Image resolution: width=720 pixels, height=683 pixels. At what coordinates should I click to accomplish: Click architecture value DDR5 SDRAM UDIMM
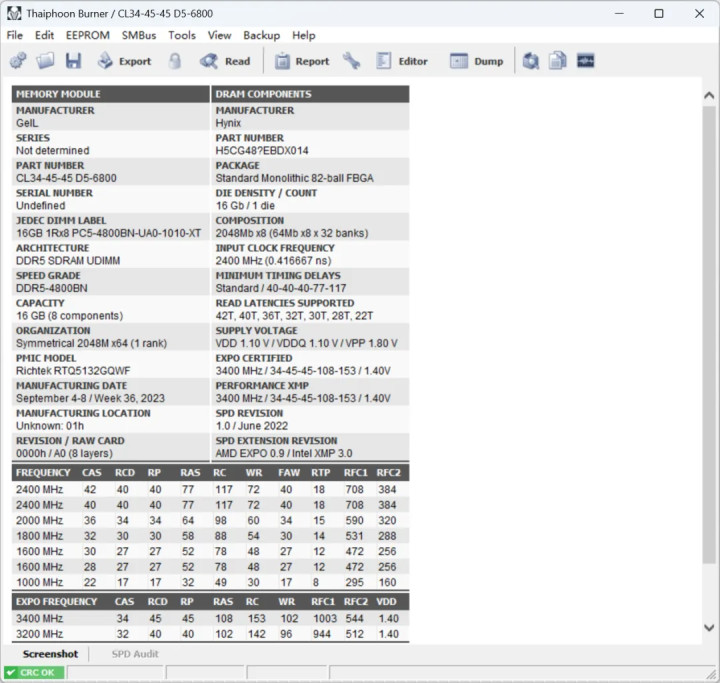pos(68,261)
